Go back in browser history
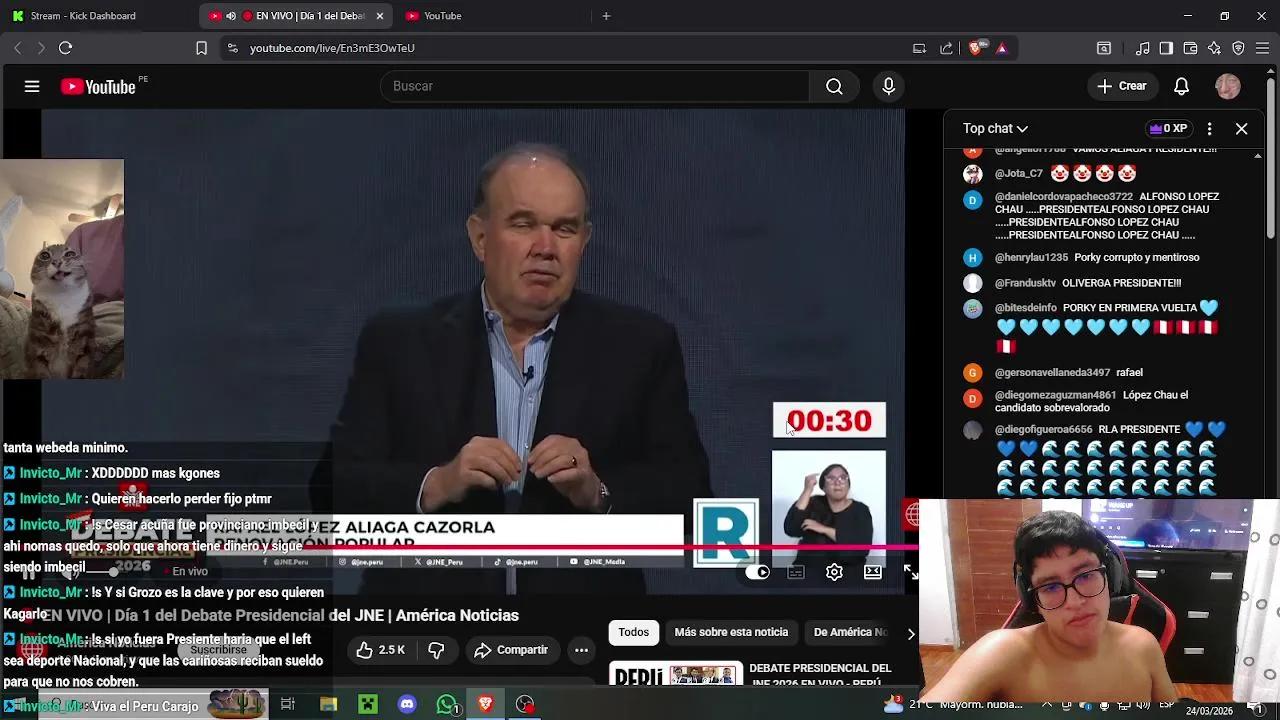The height and width of the screenshot is (720, 1280). point(17,48)
